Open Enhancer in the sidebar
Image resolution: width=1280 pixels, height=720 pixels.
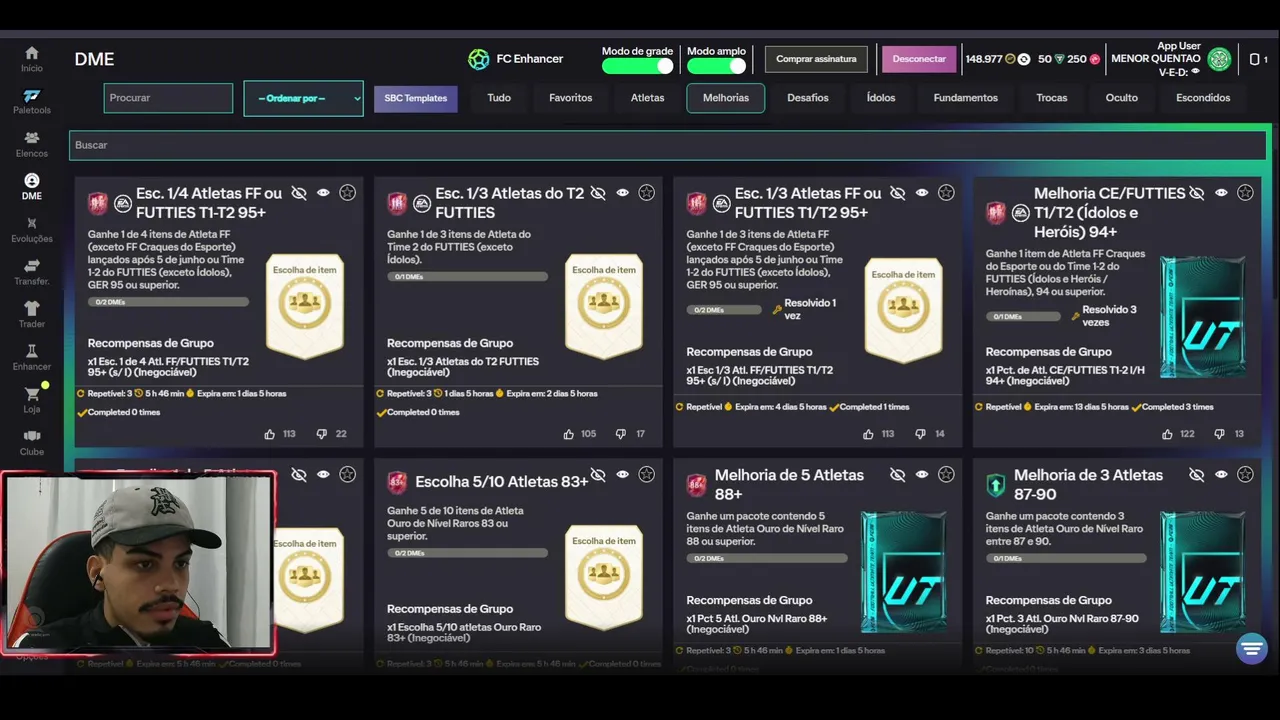[x=32, y=358]
